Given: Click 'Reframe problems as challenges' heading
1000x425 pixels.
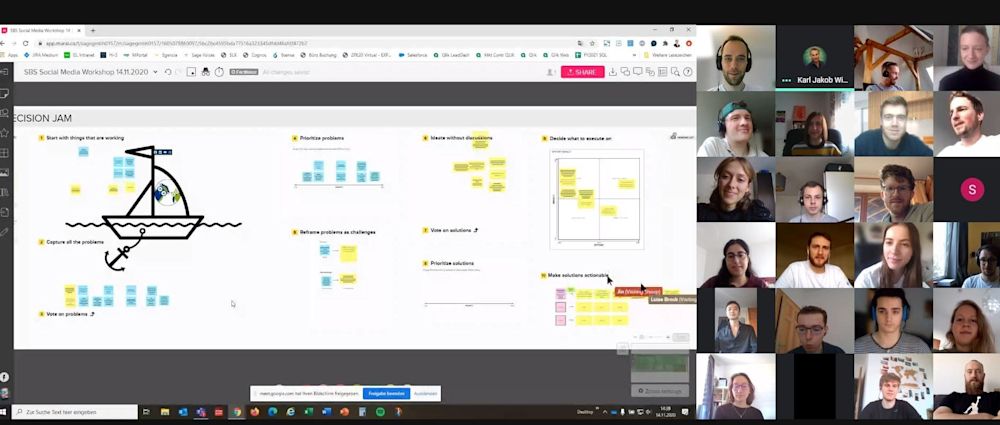Looking at the screenshot, I should click(337, 232).
